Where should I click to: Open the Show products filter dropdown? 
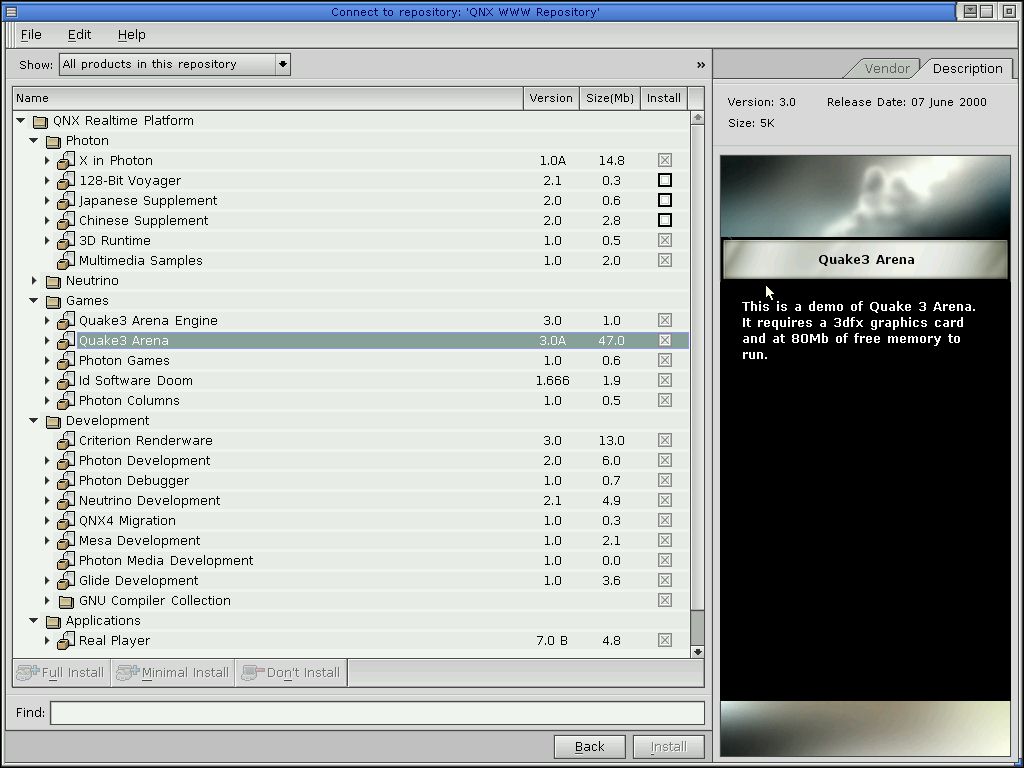283,64
